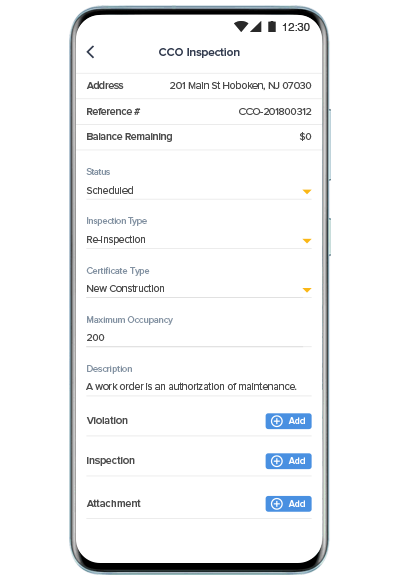Add a new Inspection entry
The width and height of the screenshot is (400, 580).
[288, 461]
